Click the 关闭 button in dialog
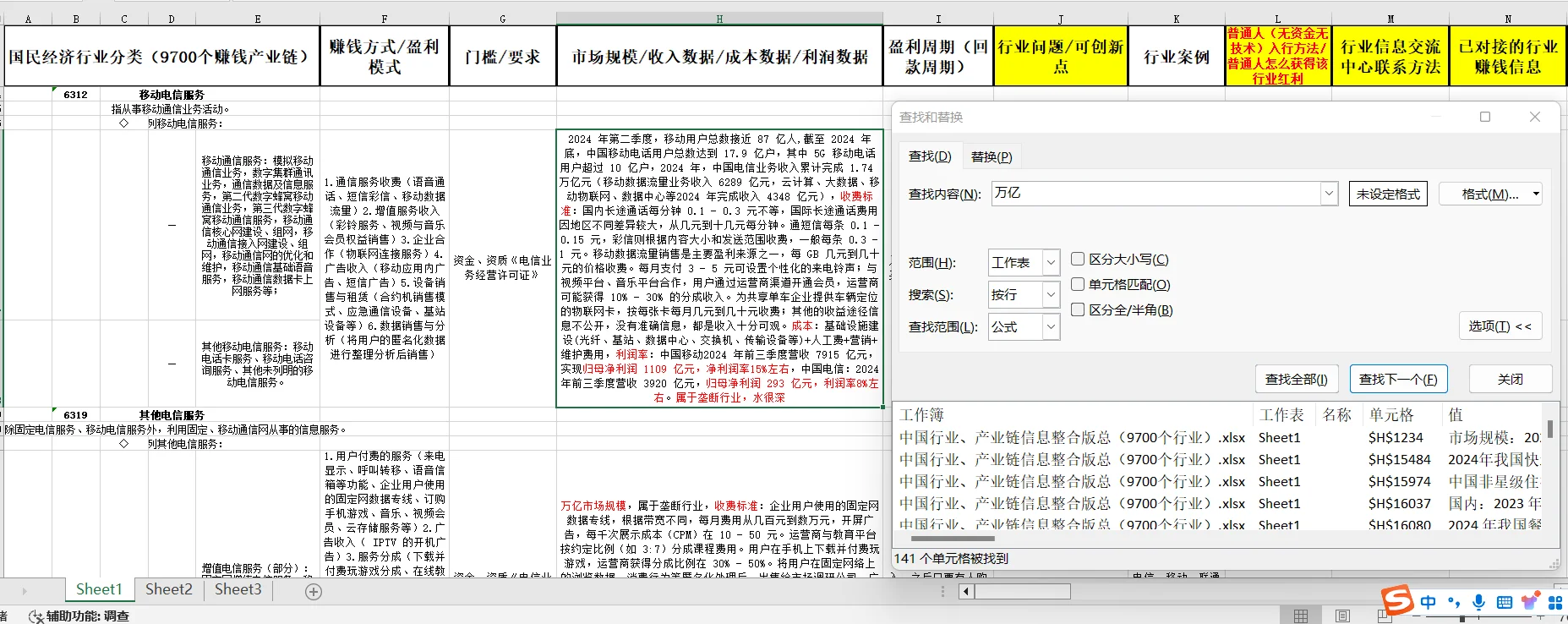 tap(1511, 379)
